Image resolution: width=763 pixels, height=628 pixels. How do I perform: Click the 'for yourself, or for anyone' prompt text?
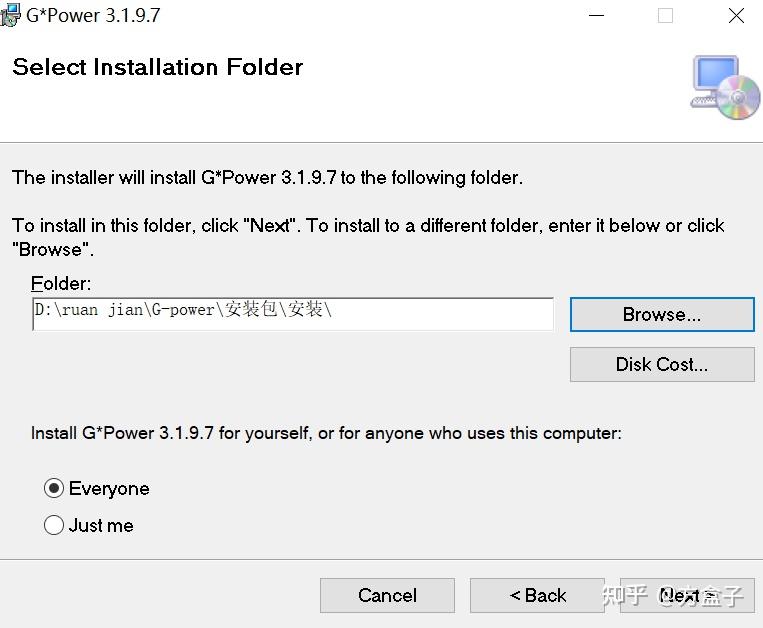click(x=326, y=433)
